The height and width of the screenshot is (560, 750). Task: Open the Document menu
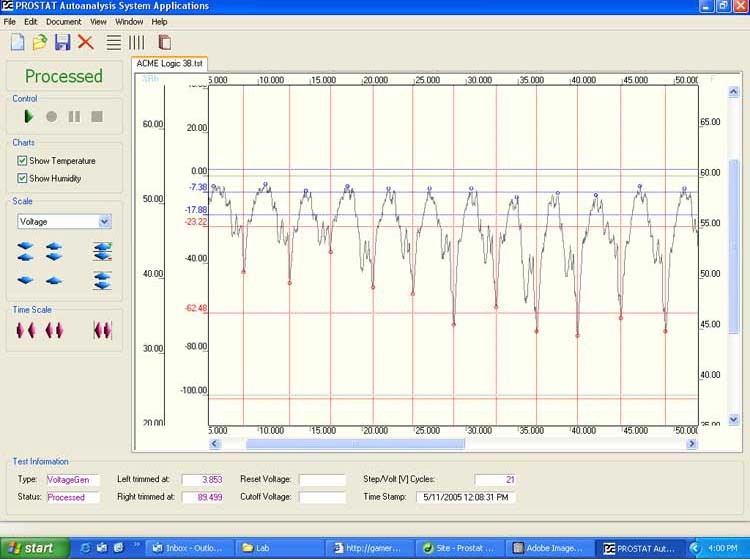pyautogui.click(x=63, y=21)
